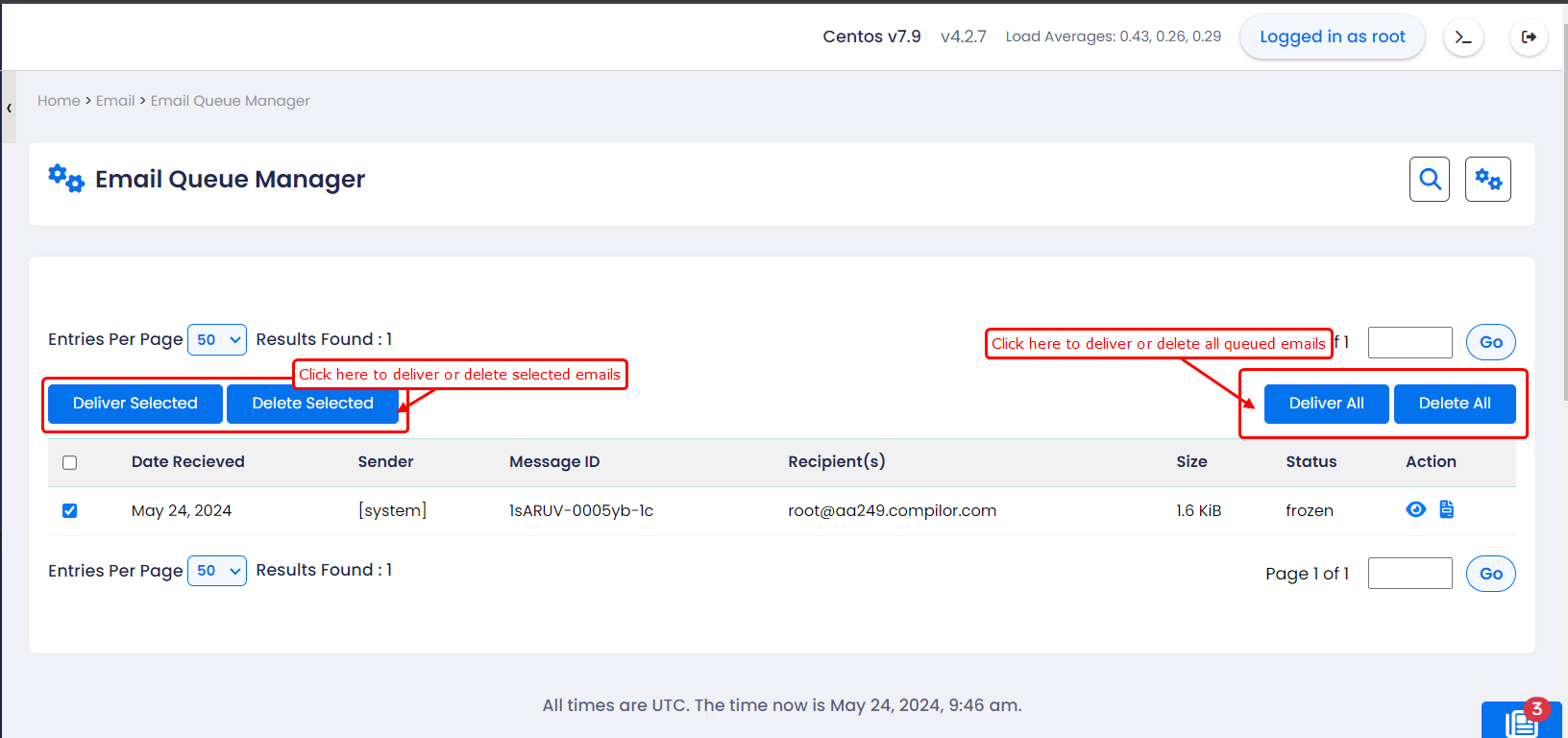Open the notifications news icon with badge
Screen dimensions: 1568x738
(1522, 721)
